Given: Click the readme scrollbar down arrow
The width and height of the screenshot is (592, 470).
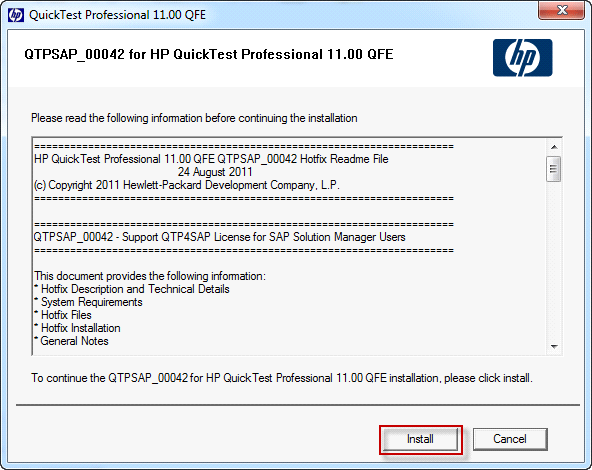Looking at the screenshot, I should pos(554,347).
